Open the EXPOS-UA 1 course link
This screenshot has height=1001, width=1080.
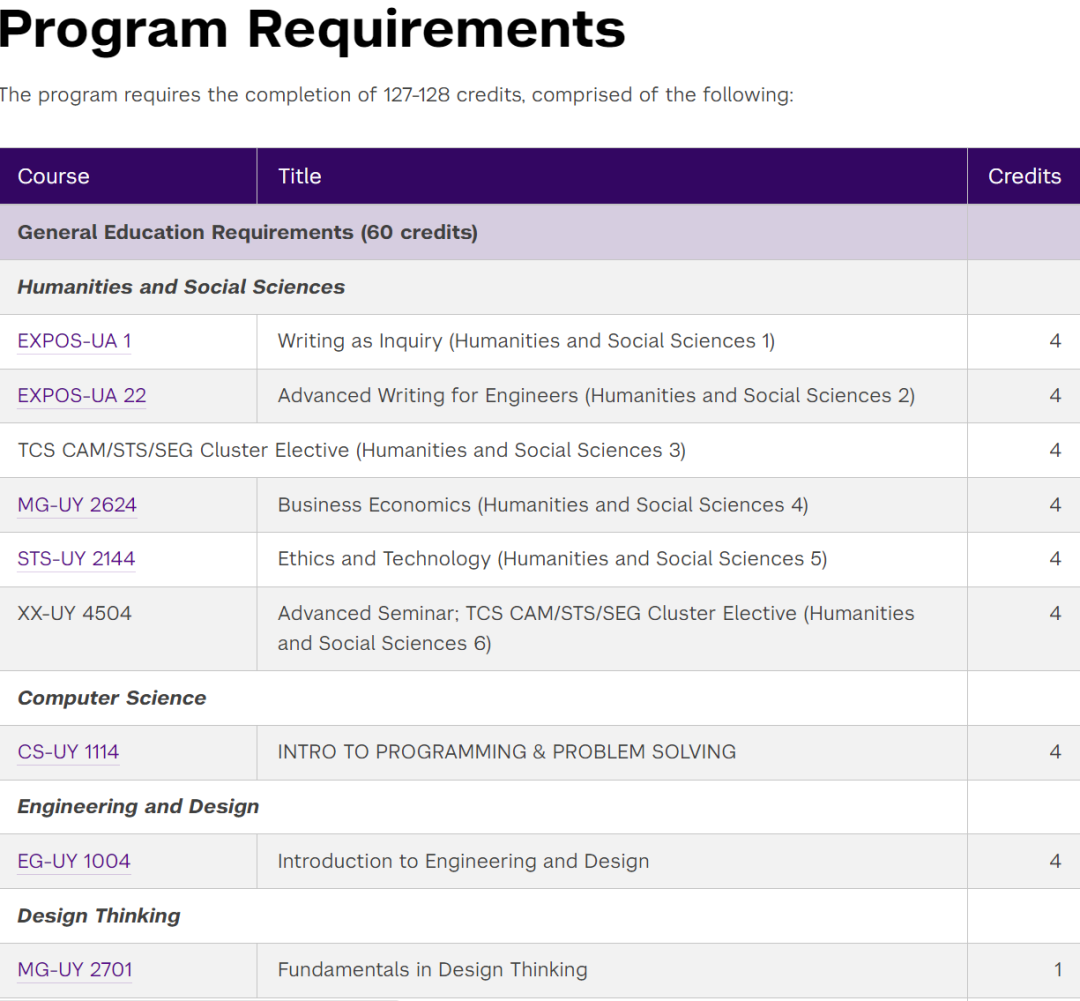point(74,341)
